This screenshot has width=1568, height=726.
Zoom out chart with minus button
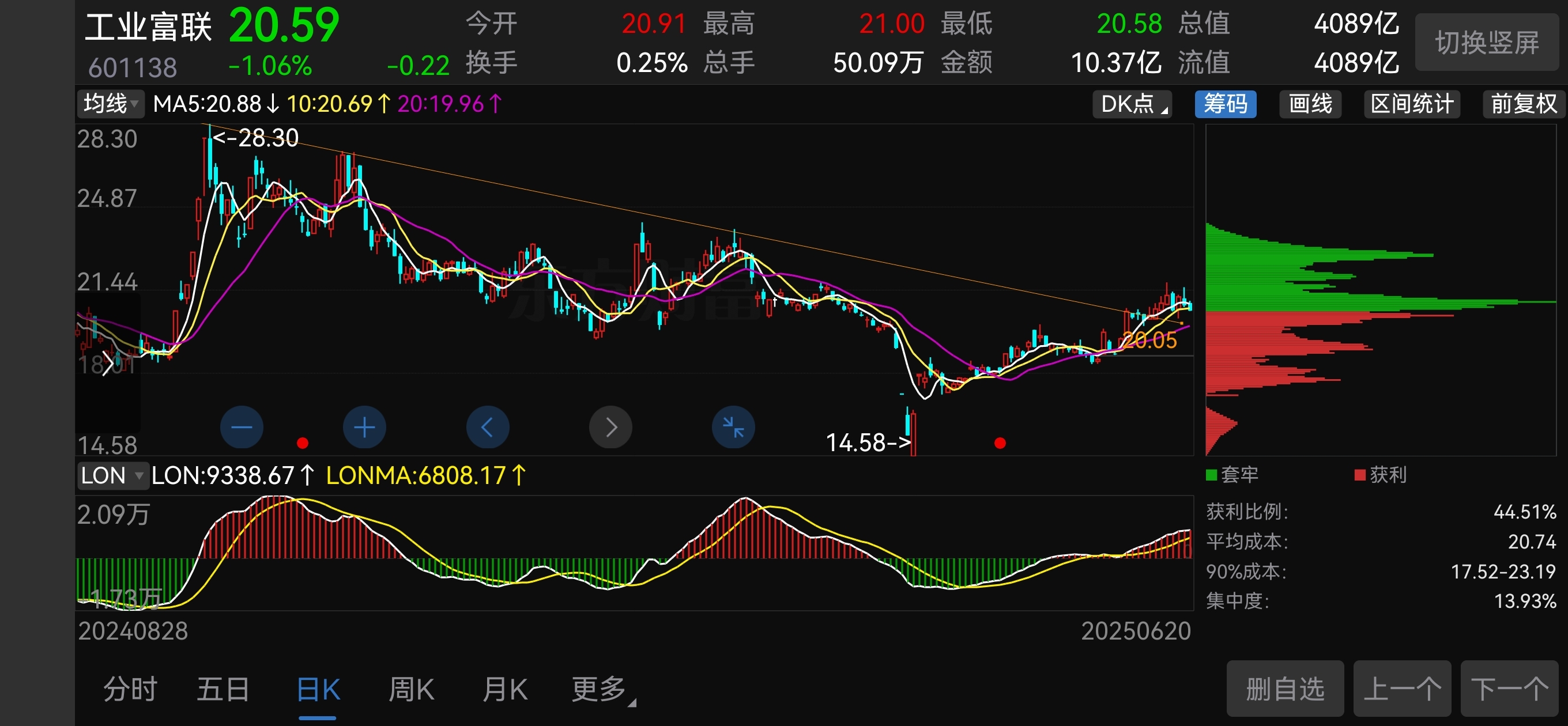tap(242, 427)
